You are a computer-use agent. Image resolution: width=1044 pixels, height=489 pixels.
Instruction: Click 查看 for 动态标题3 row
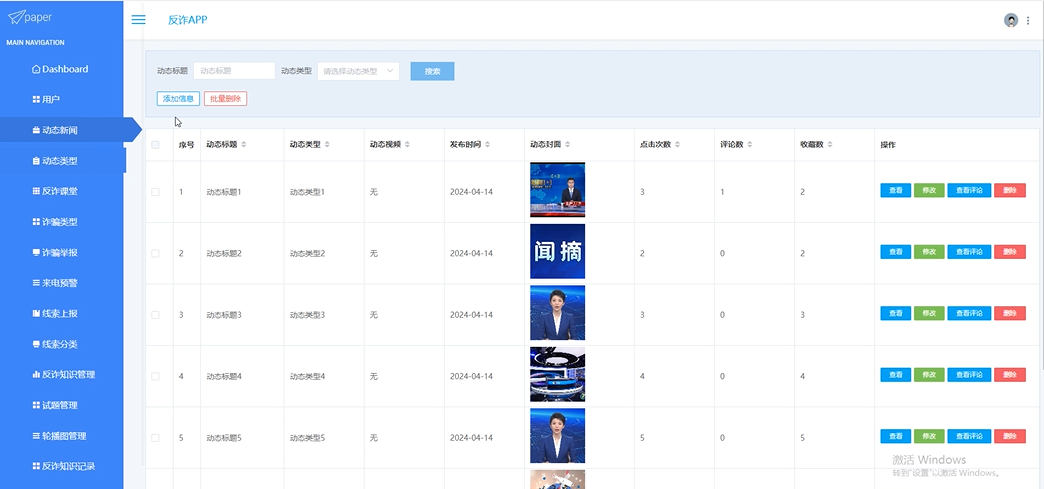click(896, 313)
